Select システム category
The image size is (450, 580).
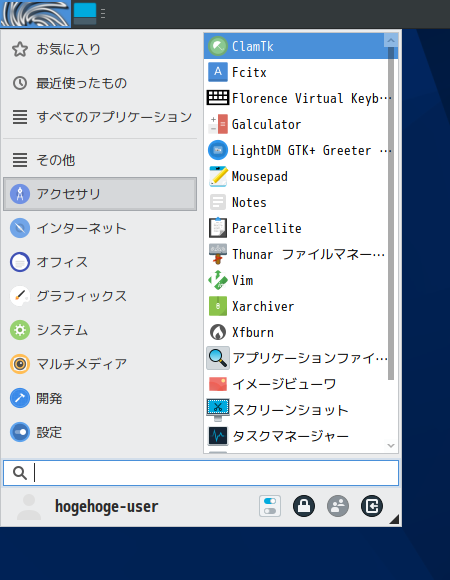(x=100, y=330)
